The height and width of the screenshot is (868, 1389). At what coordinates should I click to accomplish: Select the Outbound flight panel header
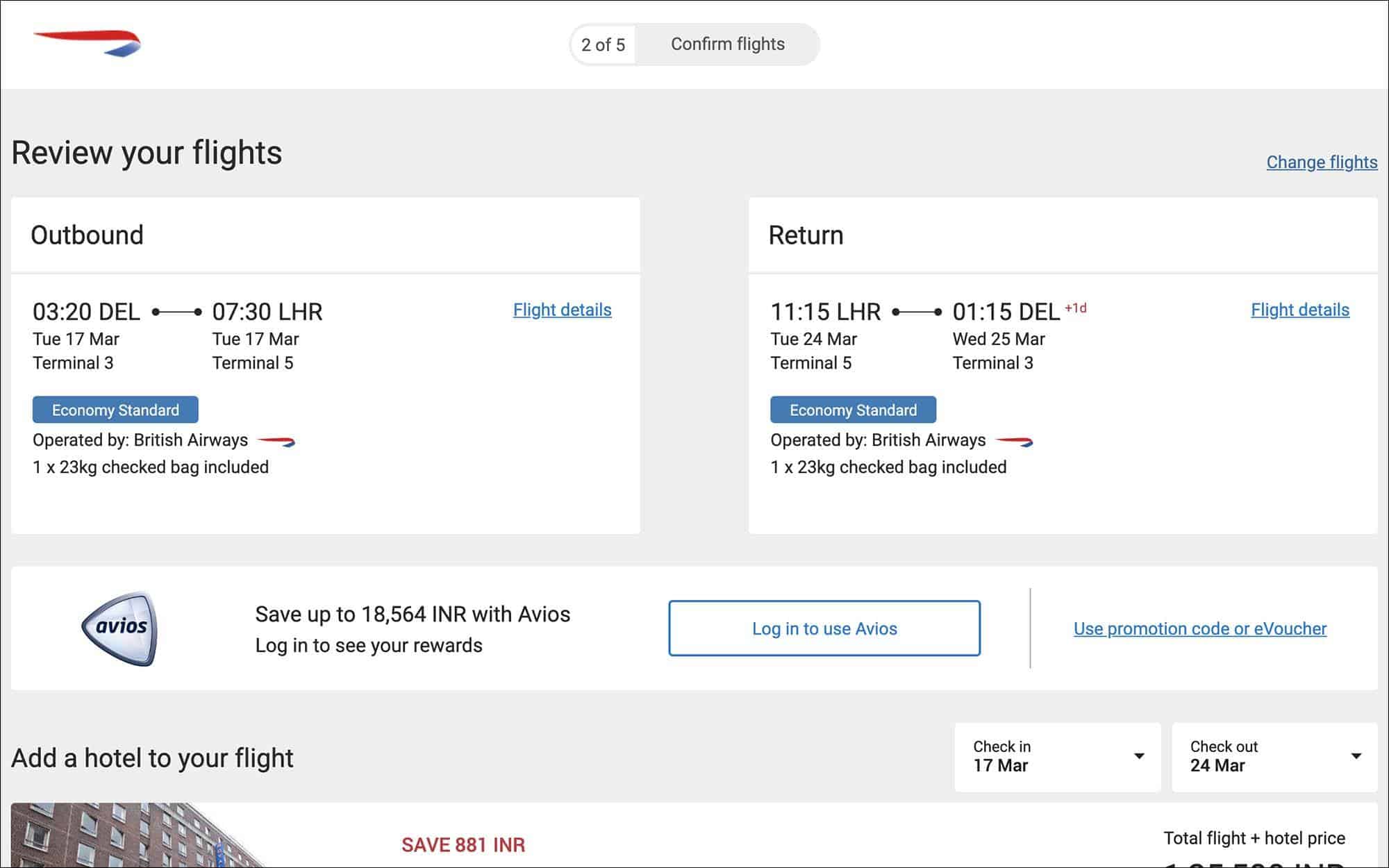pos(88,235)
